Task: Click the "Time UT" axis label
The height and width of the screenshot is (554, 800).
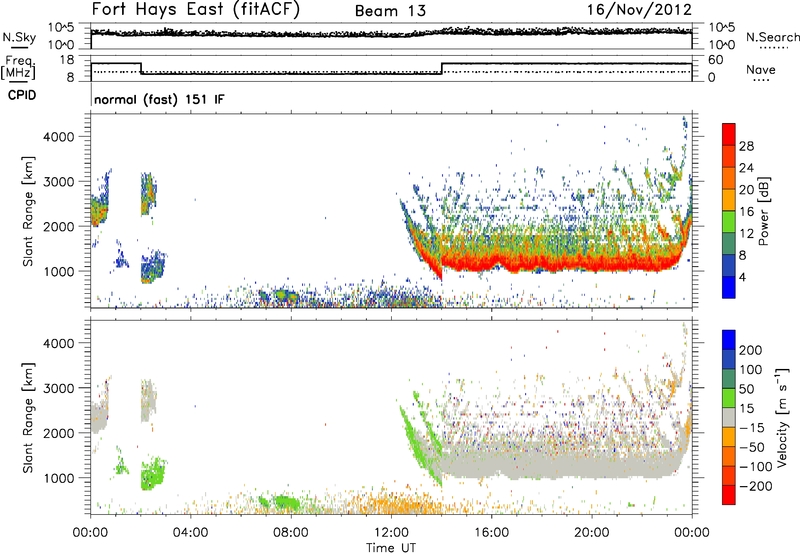Action: [x=391, y=547]
